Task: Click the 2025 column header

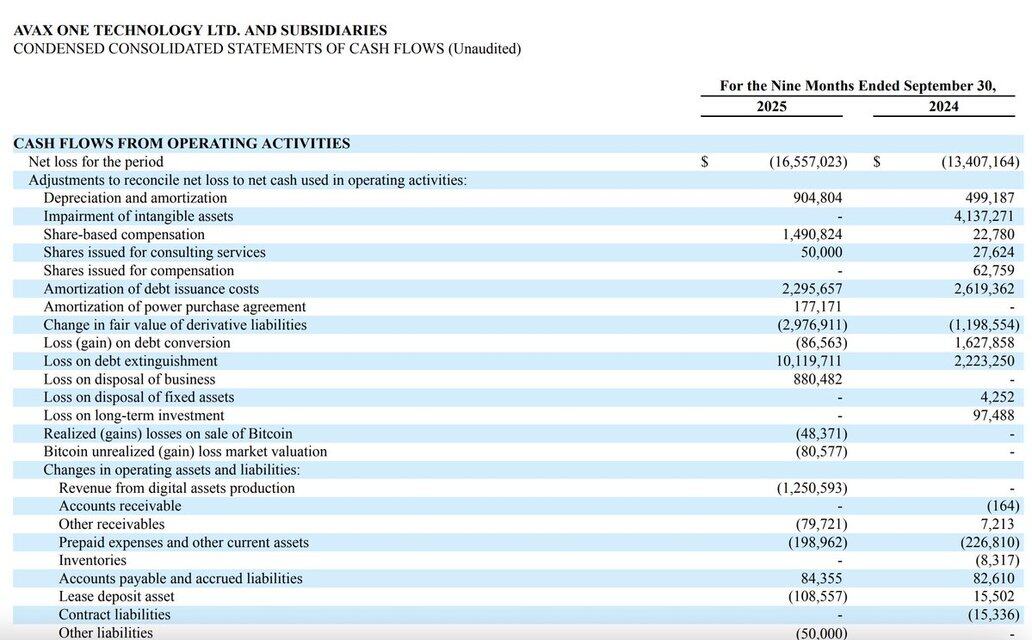Action: 771,107
